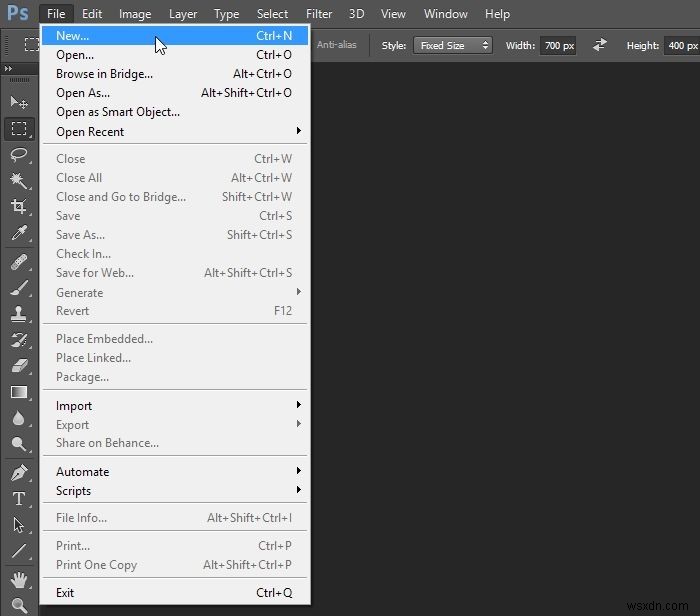Click the Share on Behance... entry

tap(175, 442)
